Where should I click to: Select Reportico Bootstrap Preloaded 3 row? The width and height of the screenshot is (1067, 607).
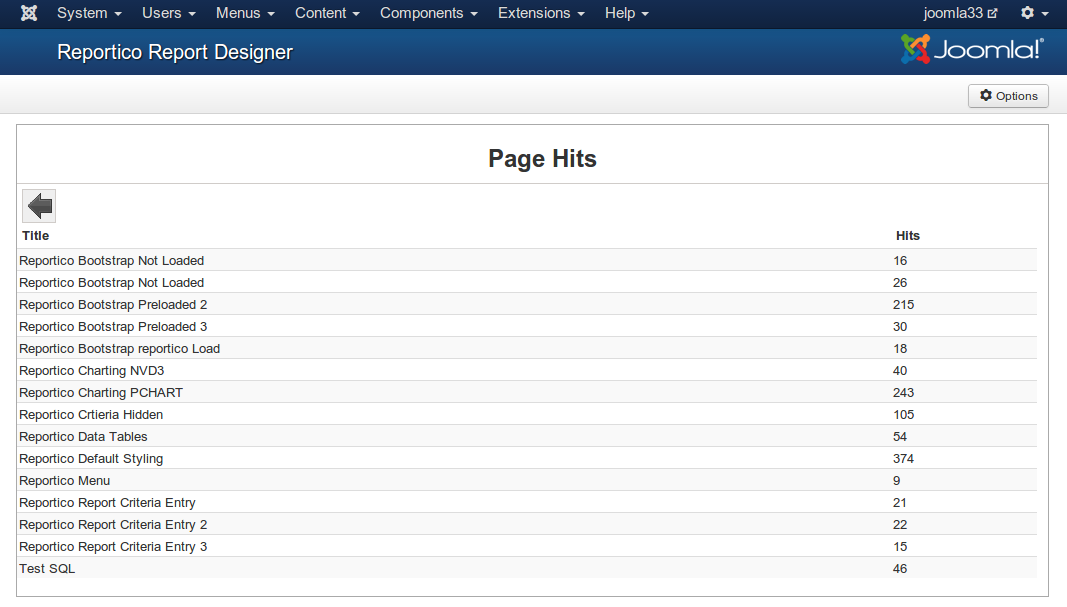click(x=527, y=327)
